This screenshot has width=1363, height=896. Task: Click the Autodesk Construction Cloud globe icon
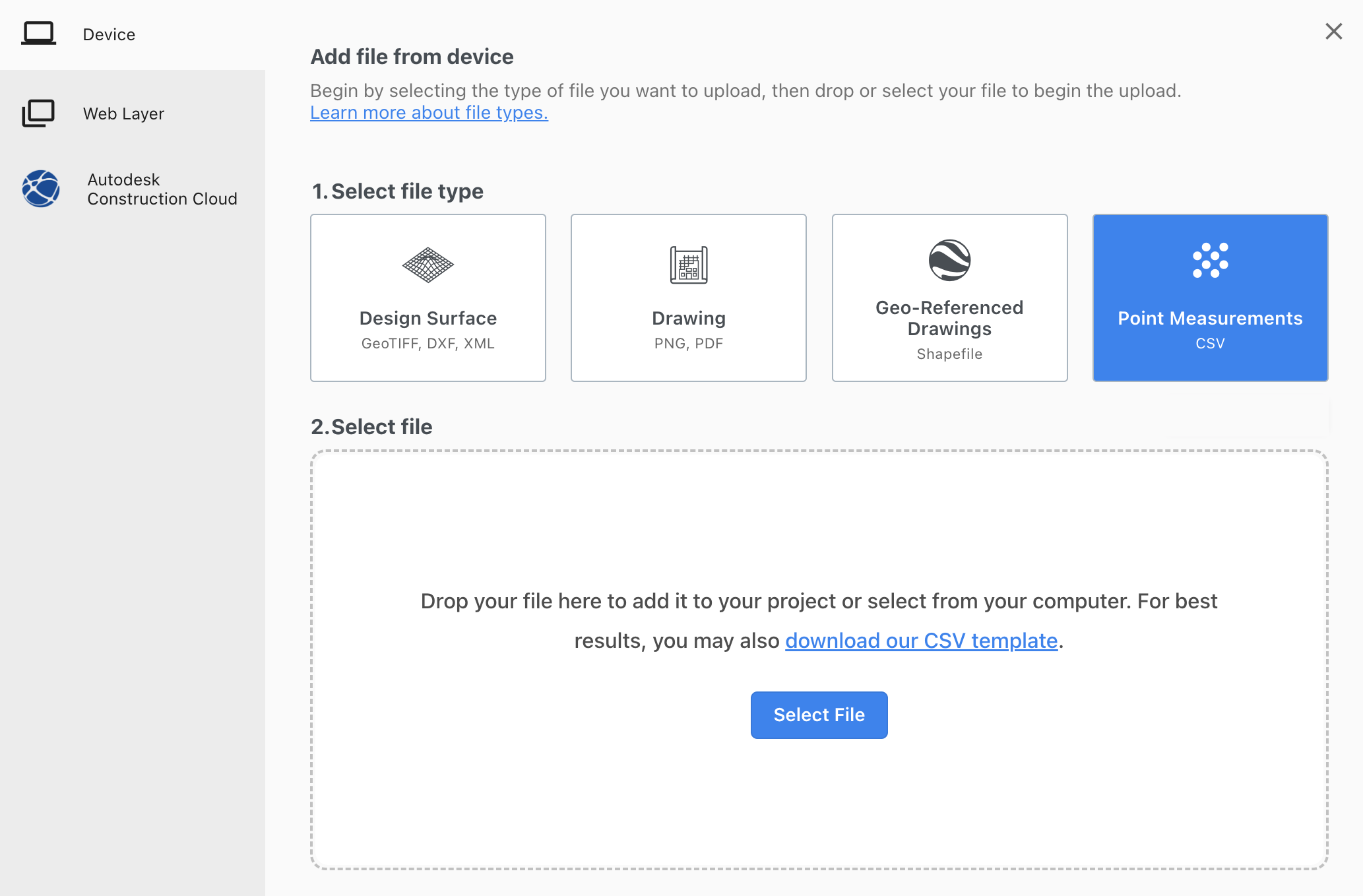click(41, 189)
